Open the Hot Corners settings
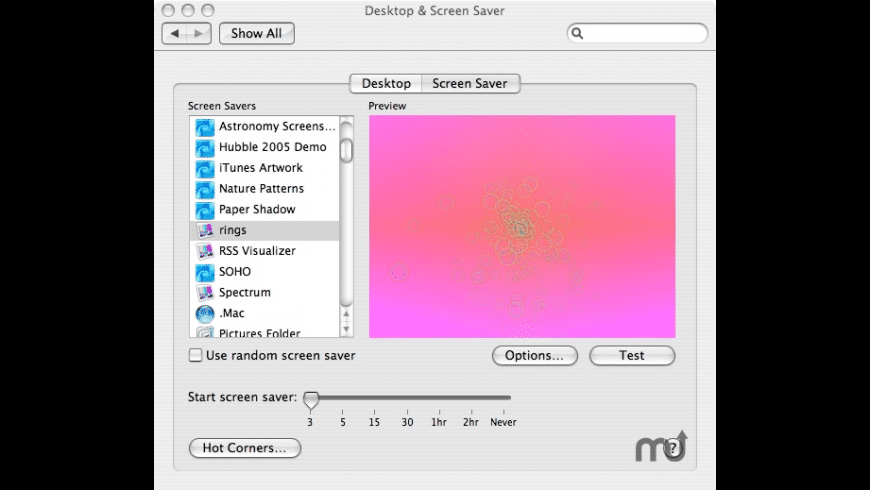The height and width of the screenshot is (490, 870). tap(245, 448)
